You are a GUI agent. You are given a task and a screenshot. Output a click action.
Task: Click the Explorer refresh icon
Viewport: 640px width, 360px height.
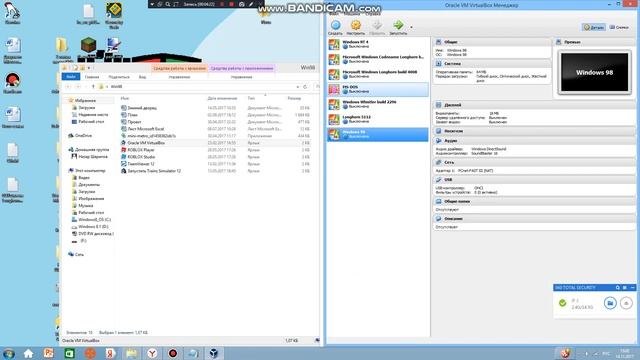[305, 87]
